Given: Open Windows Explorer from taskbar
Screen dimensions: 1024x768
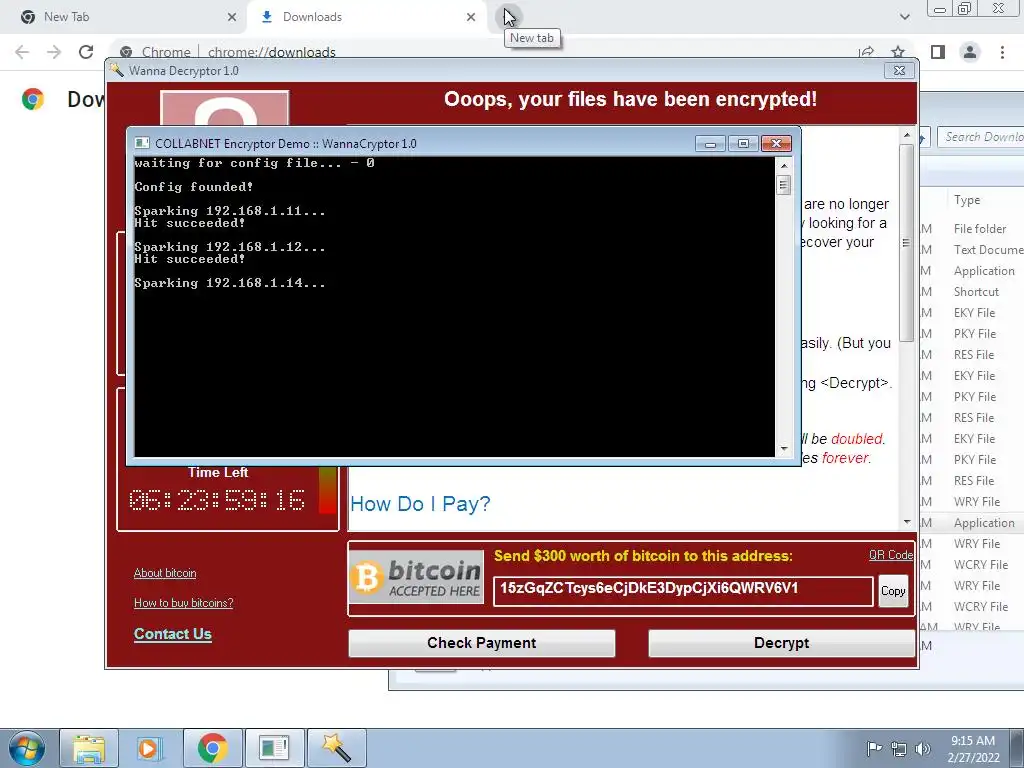Looking at the screenshot, I should click(89, 748).
